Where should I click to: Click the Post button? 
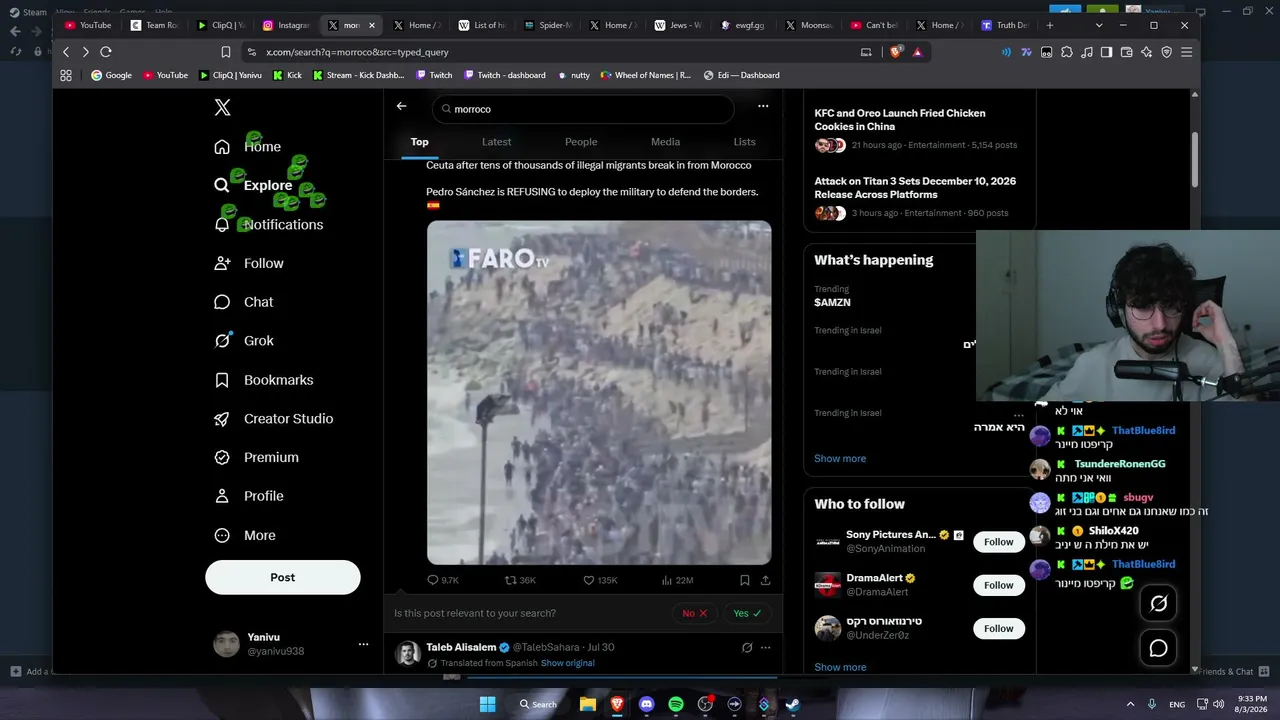tap(283, 577)
